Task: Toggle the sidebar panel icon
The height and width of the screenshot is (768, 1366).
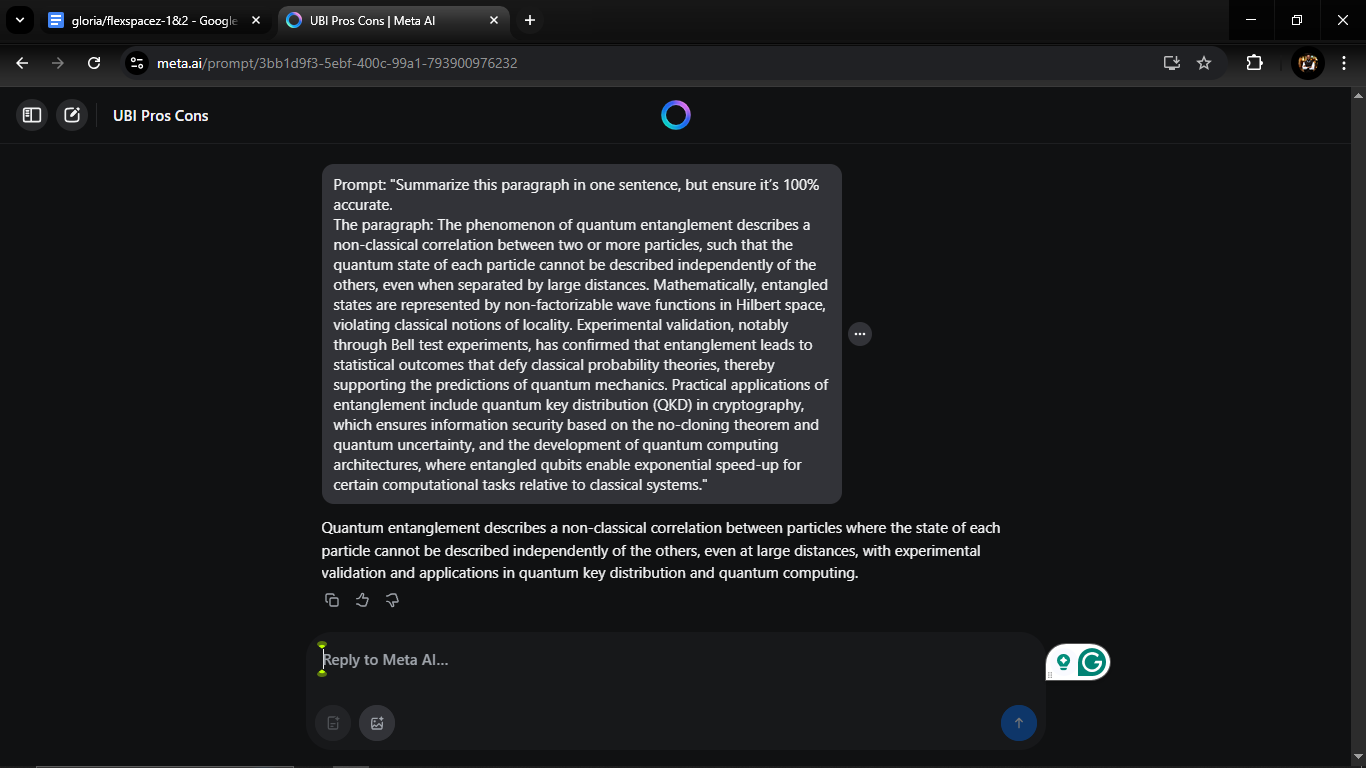Action: 32,115
